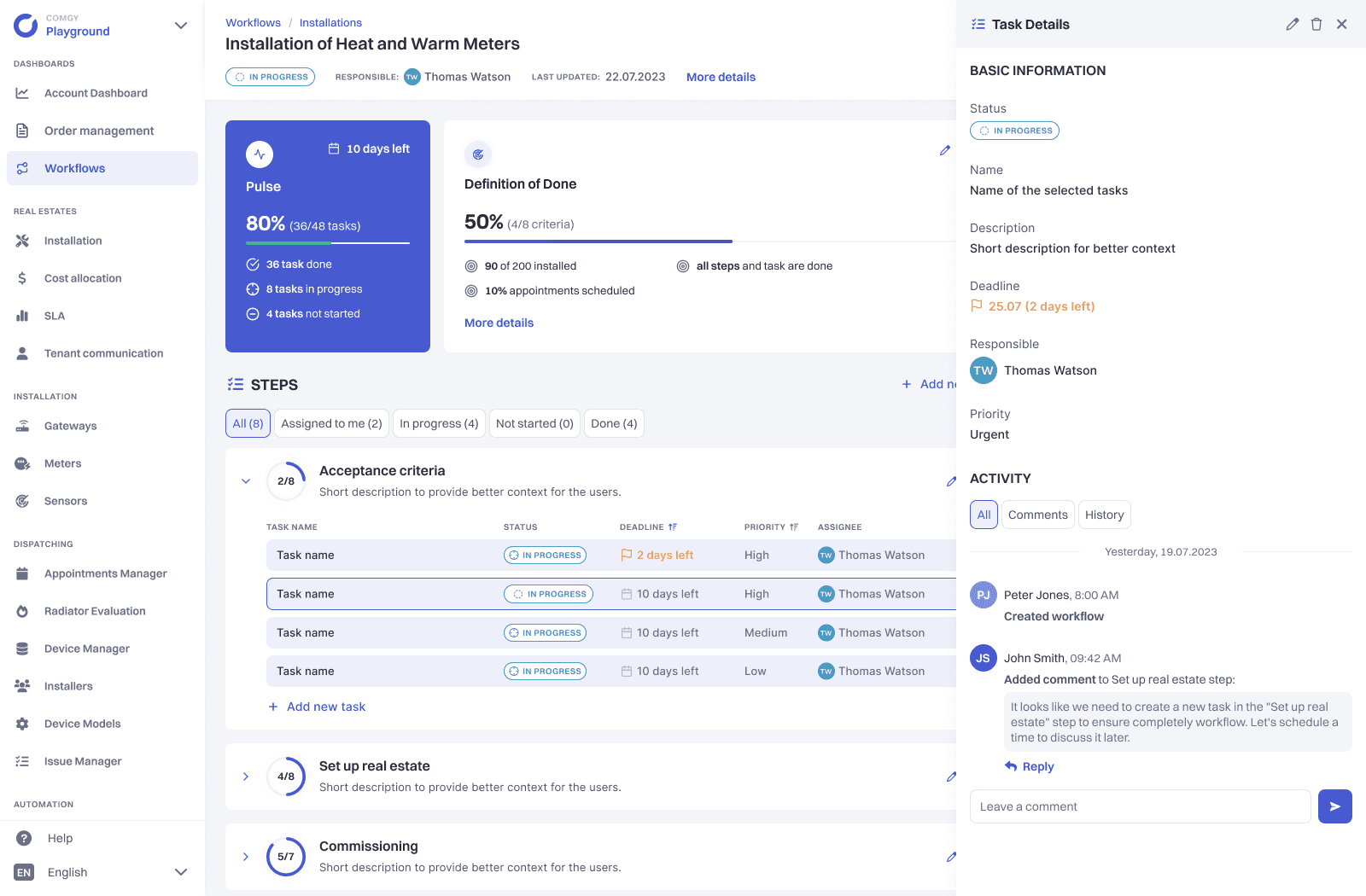1366x896 pixels.
Task: Select the Medium priority task row
Action: (x=611, y=632)
